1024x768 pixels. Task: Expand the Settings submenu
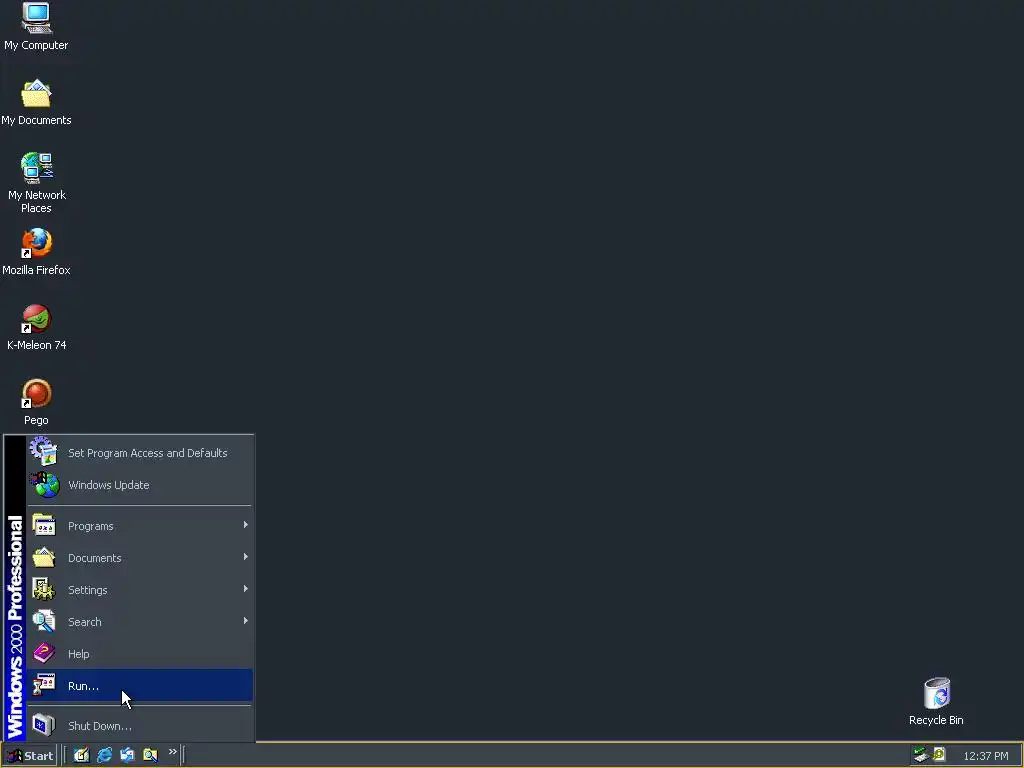click(139, 590)
